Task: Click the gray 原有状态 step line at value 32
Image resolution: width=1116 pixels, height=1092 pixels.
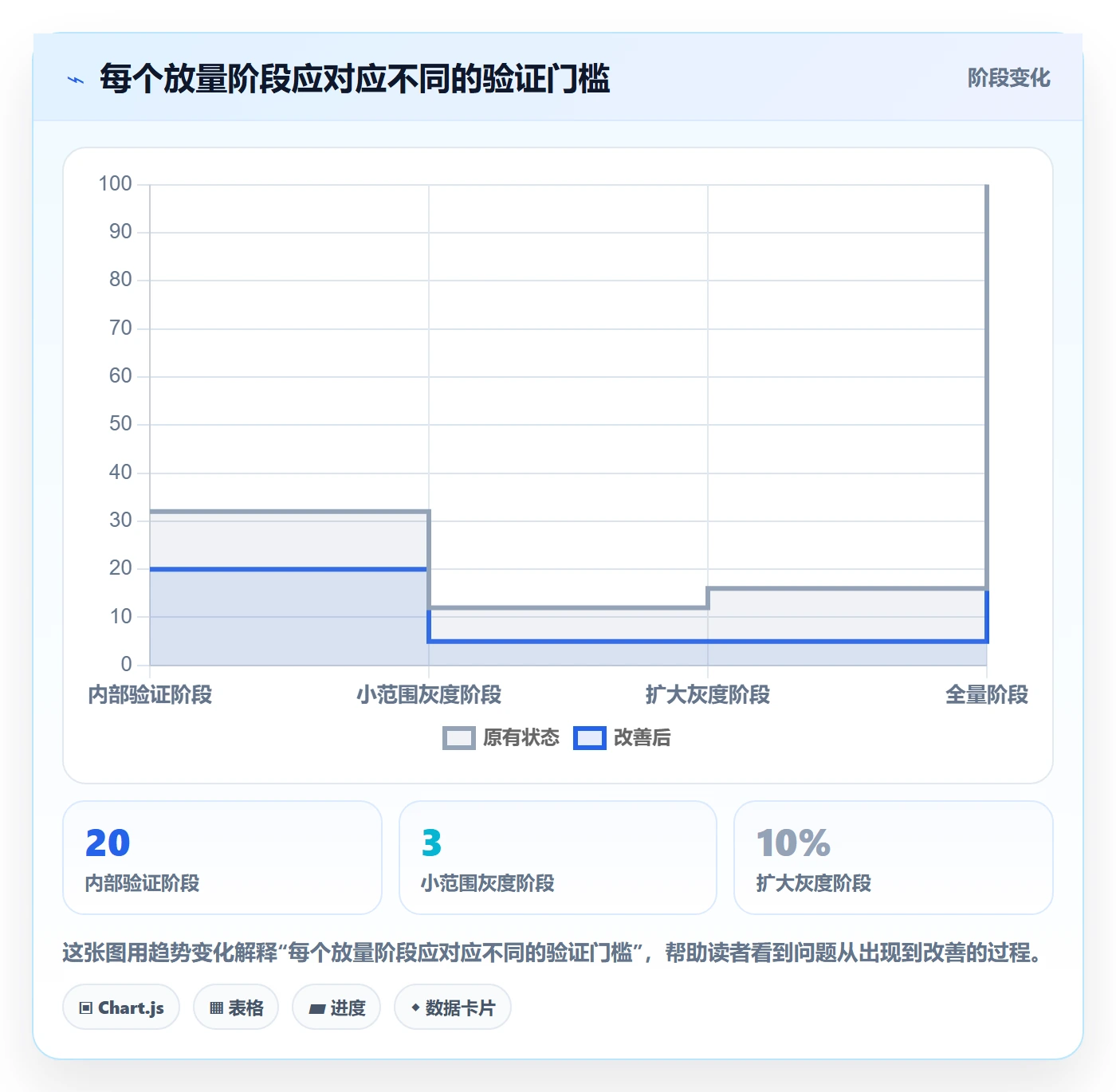Action: point(289,511)
